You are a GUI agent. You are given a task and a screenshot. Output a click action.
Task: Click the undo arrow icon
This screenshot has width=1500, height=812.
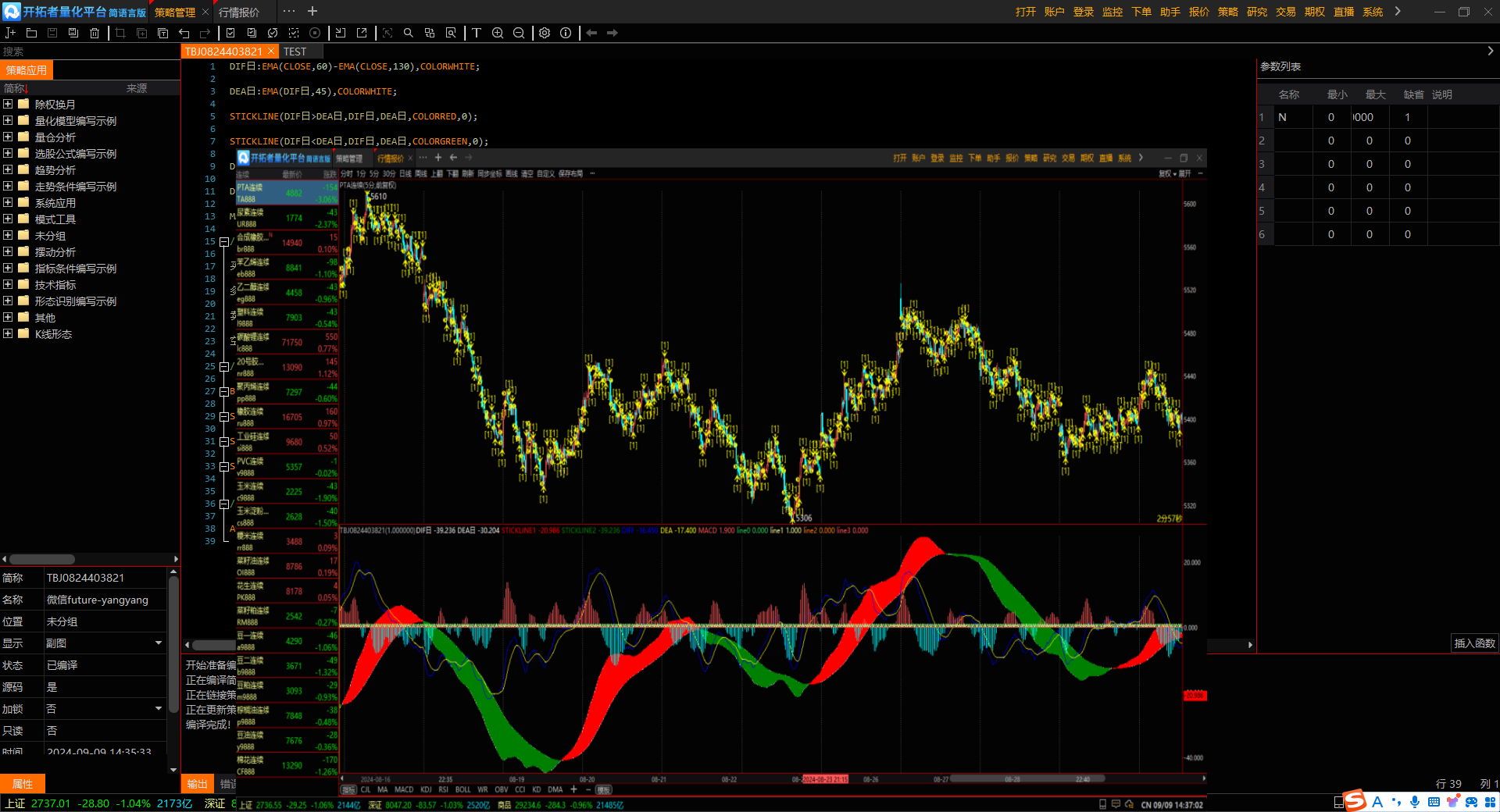coord(184,33)
